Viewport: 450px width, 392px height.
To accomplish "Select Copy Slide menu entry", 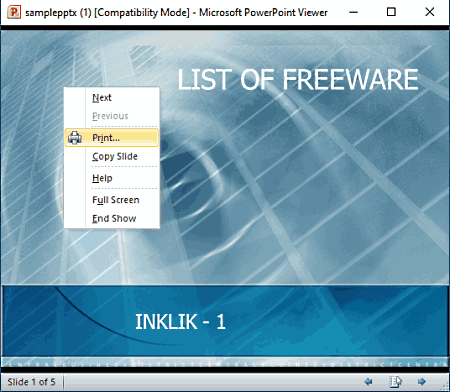I will [x=112, y=156].
